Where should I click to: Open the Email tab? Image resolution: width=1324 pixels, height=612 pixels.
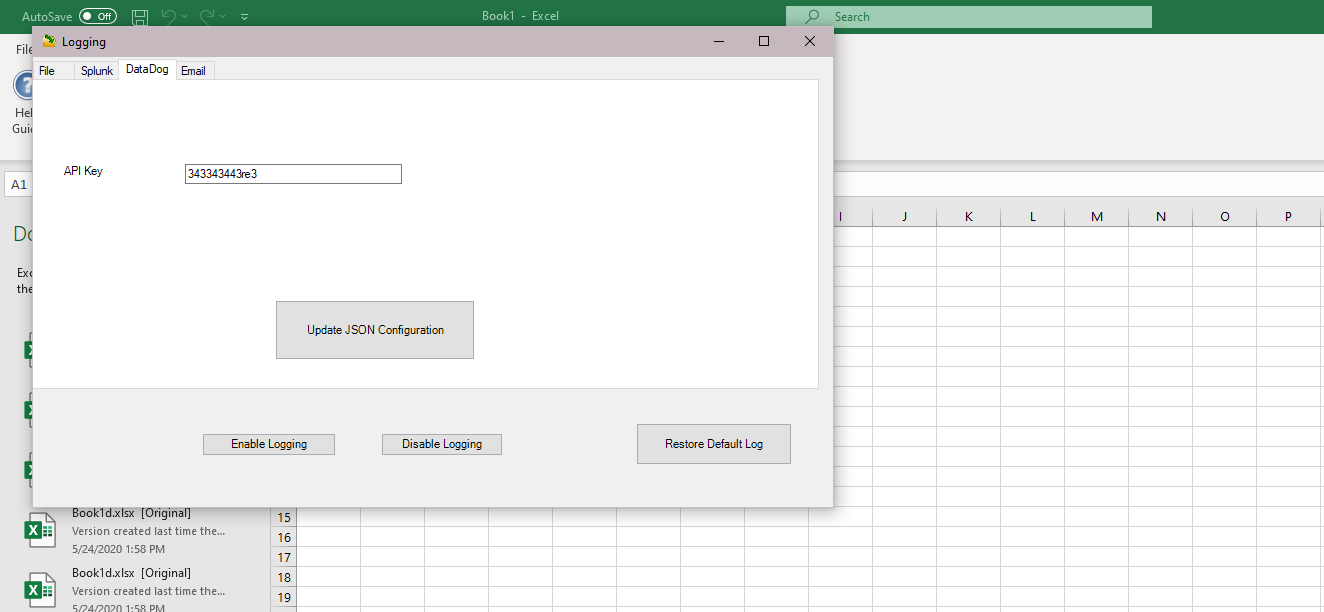194,71
